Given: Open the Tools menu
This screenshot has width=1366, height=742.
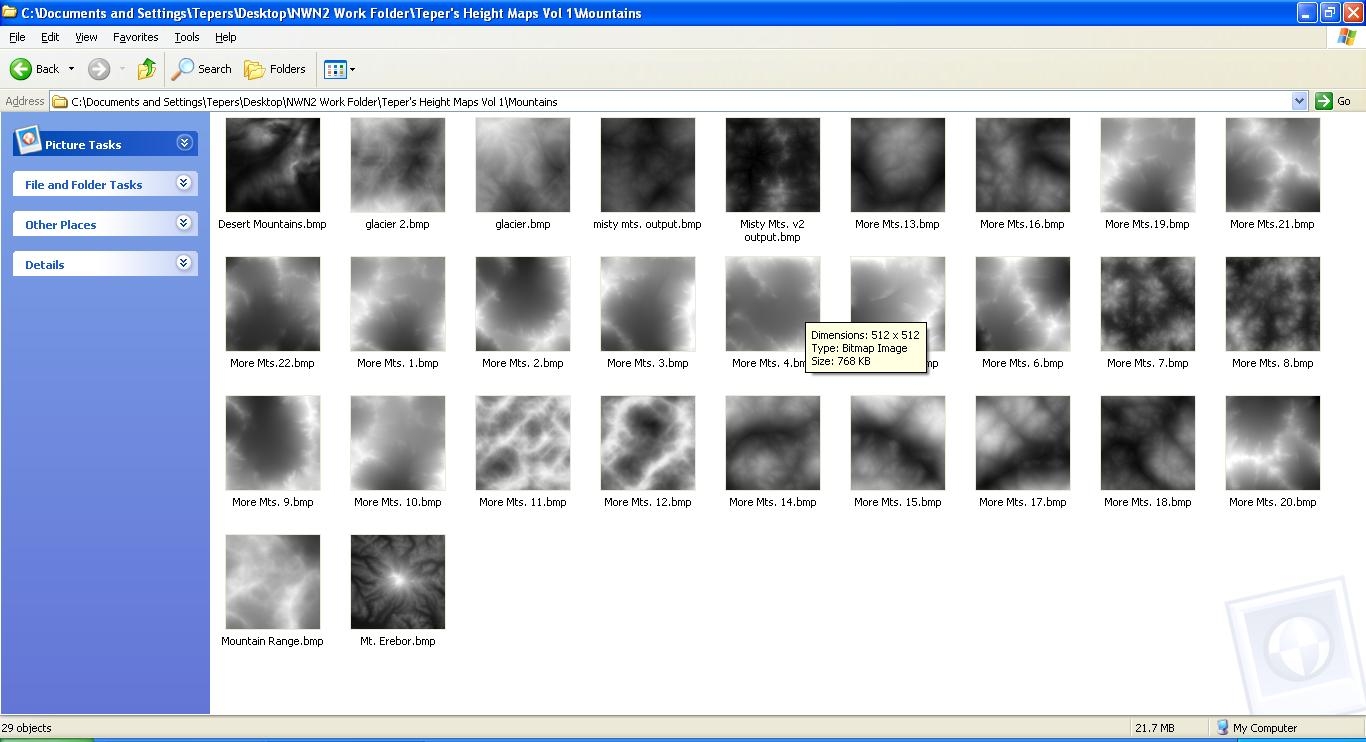Looking at the screenshot, I should [187, 37].
